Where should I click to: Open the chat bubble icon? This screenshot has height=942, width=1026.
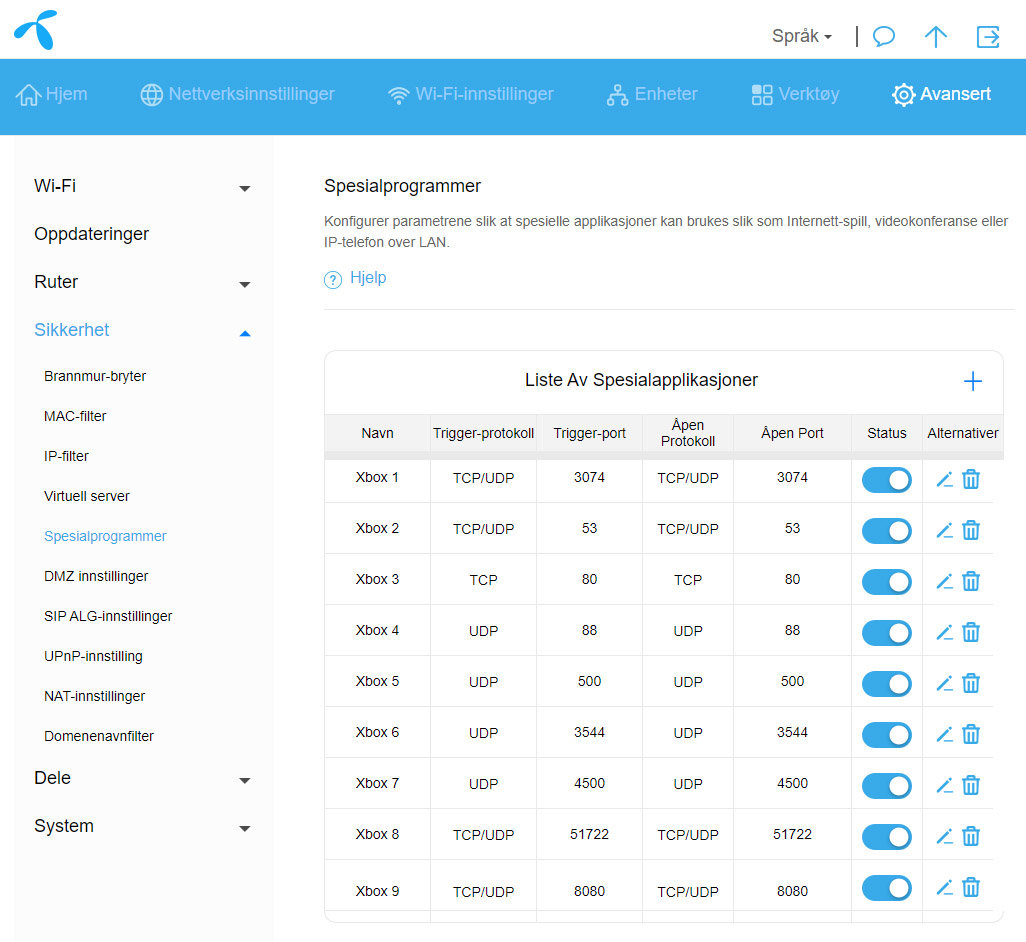coord(883,37)
